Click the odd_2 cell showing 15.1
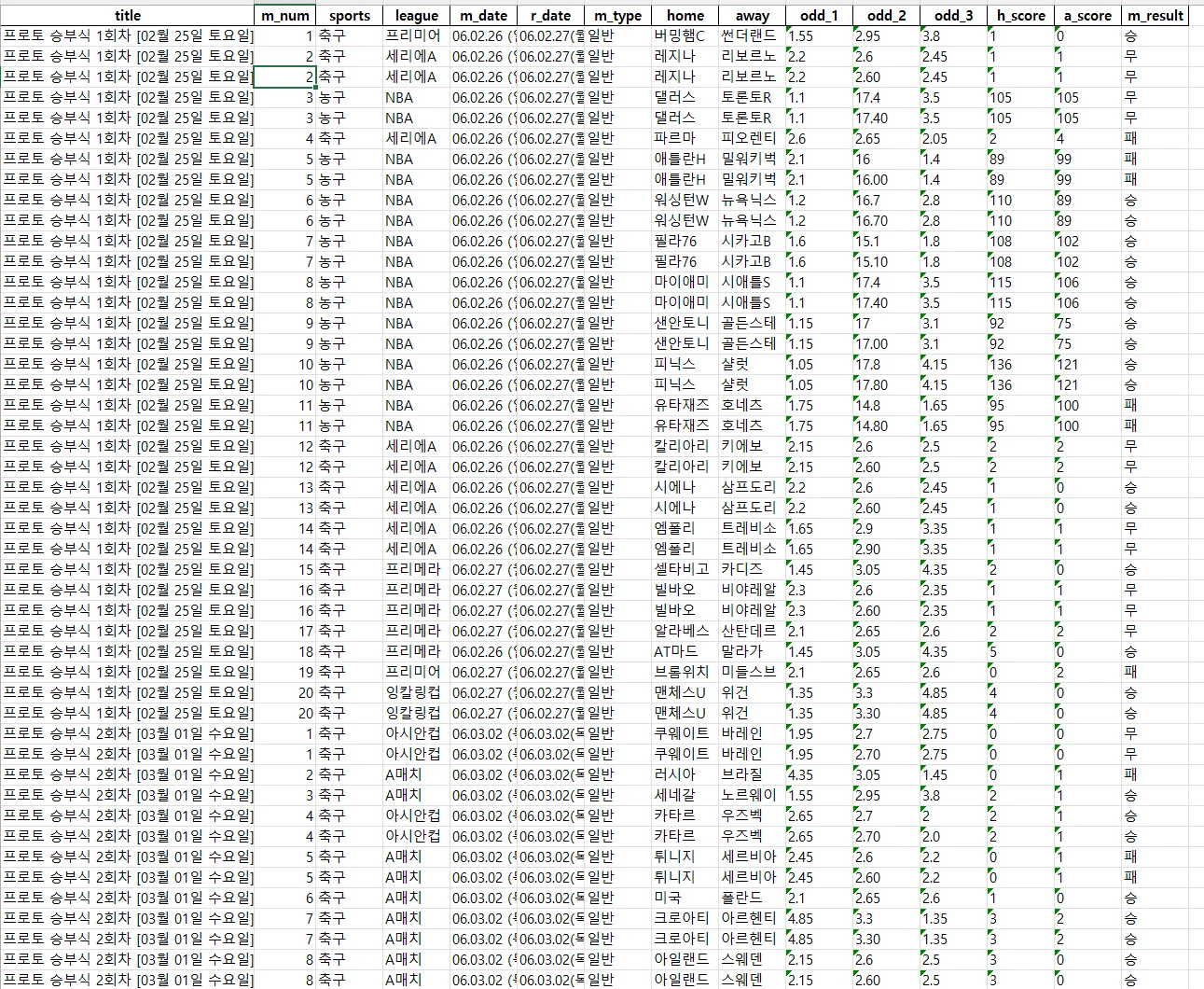This screenshot has width=1204, height=989. click(x=886, y=241)
